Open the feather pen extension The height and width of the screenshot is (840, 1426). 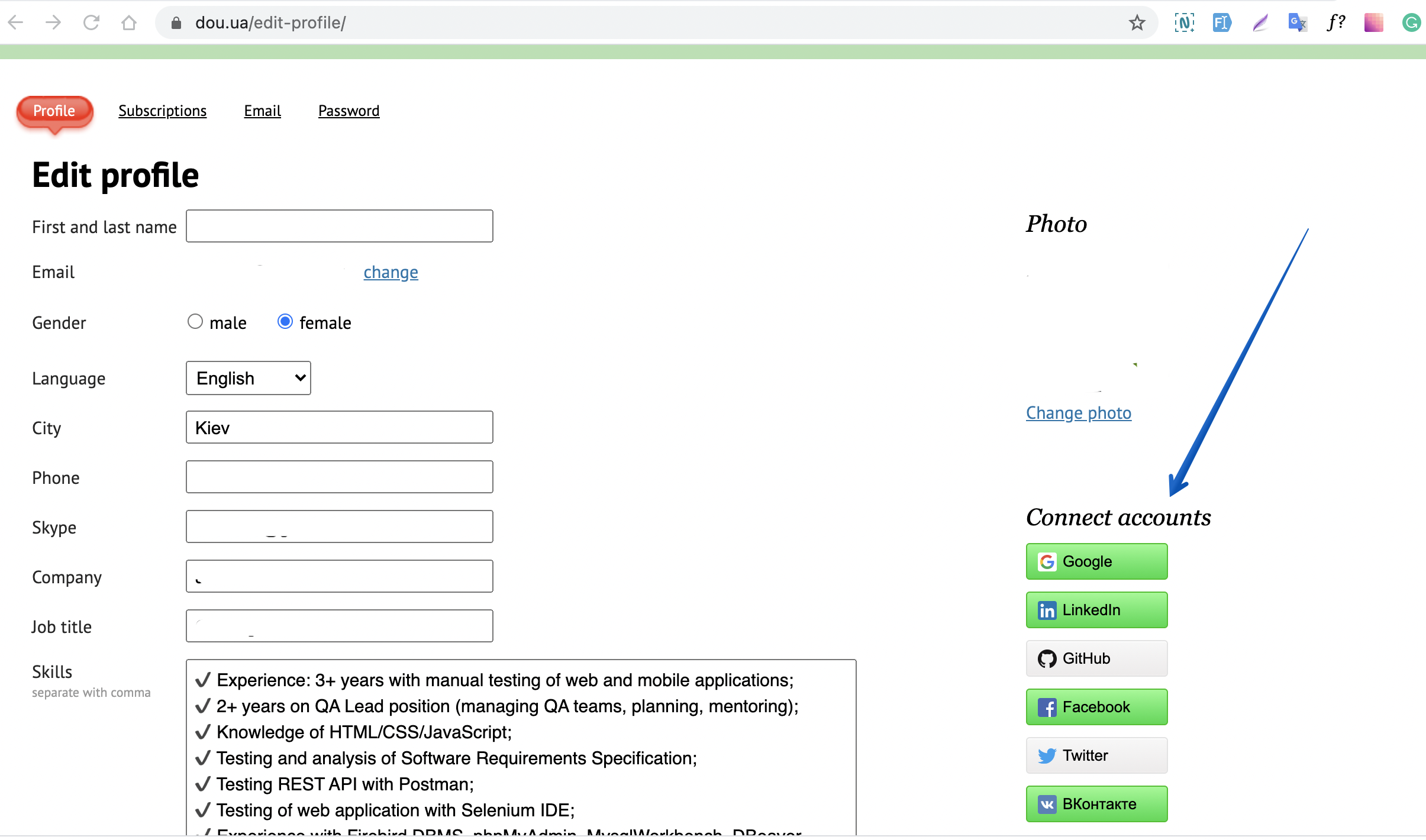tap(1260, 22)
